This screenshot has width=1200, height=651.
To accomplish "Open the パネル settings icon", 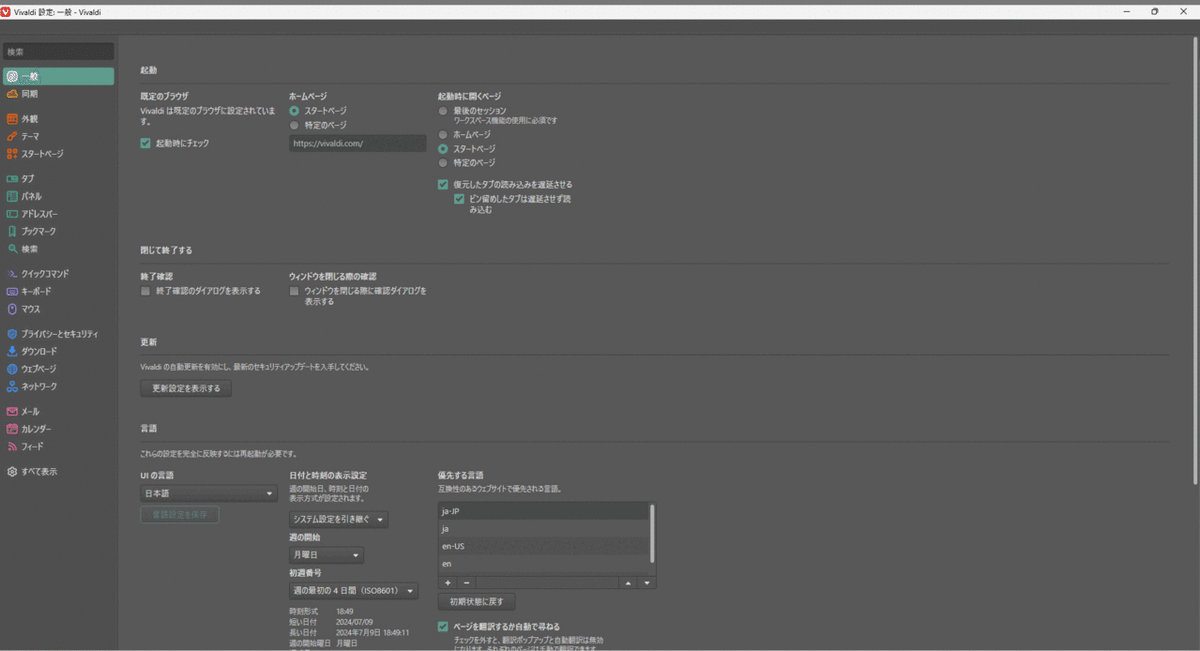I will click(12, 196).
